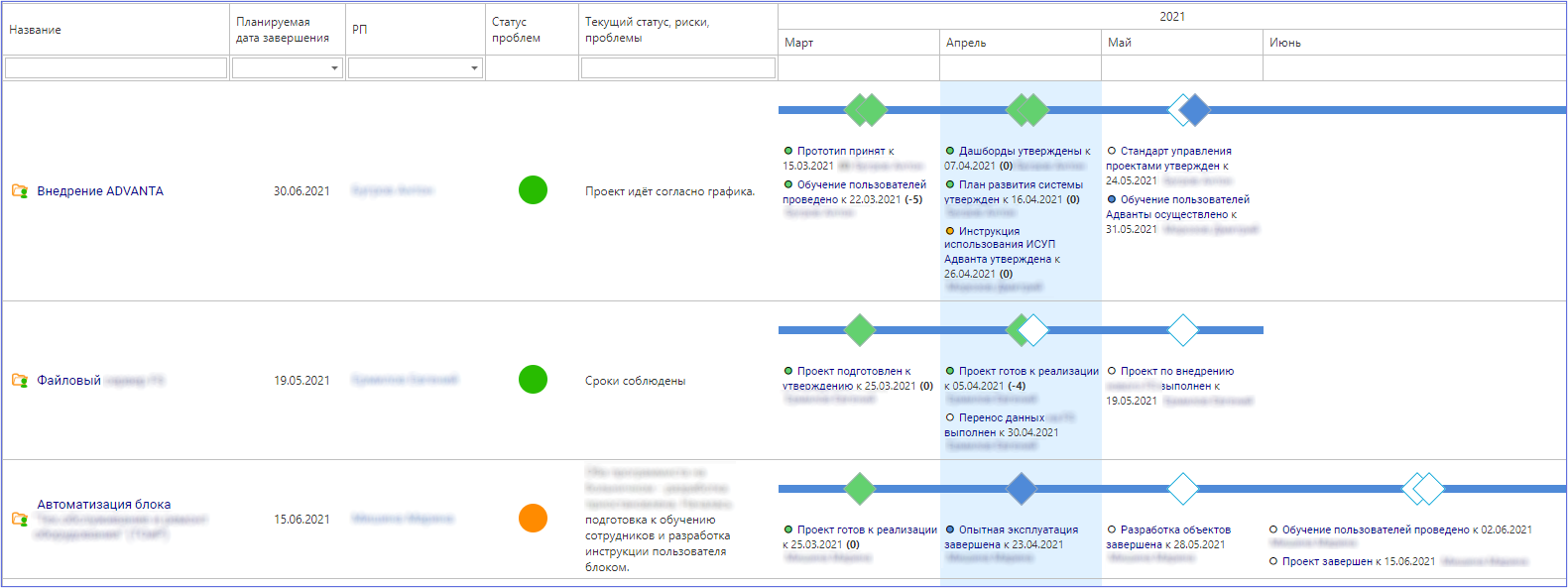Click green status circle for Файловый project

[x=533, y=380]
